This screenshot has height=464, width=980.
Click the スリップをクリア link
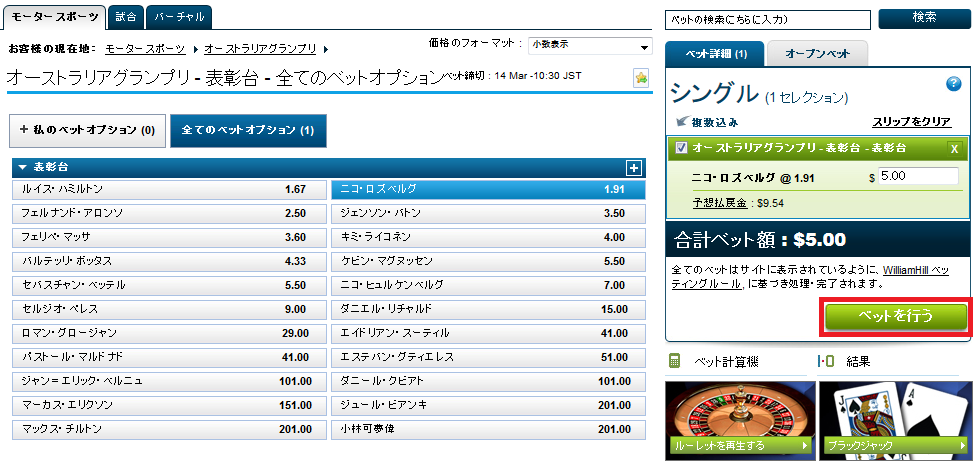(911, 121)
